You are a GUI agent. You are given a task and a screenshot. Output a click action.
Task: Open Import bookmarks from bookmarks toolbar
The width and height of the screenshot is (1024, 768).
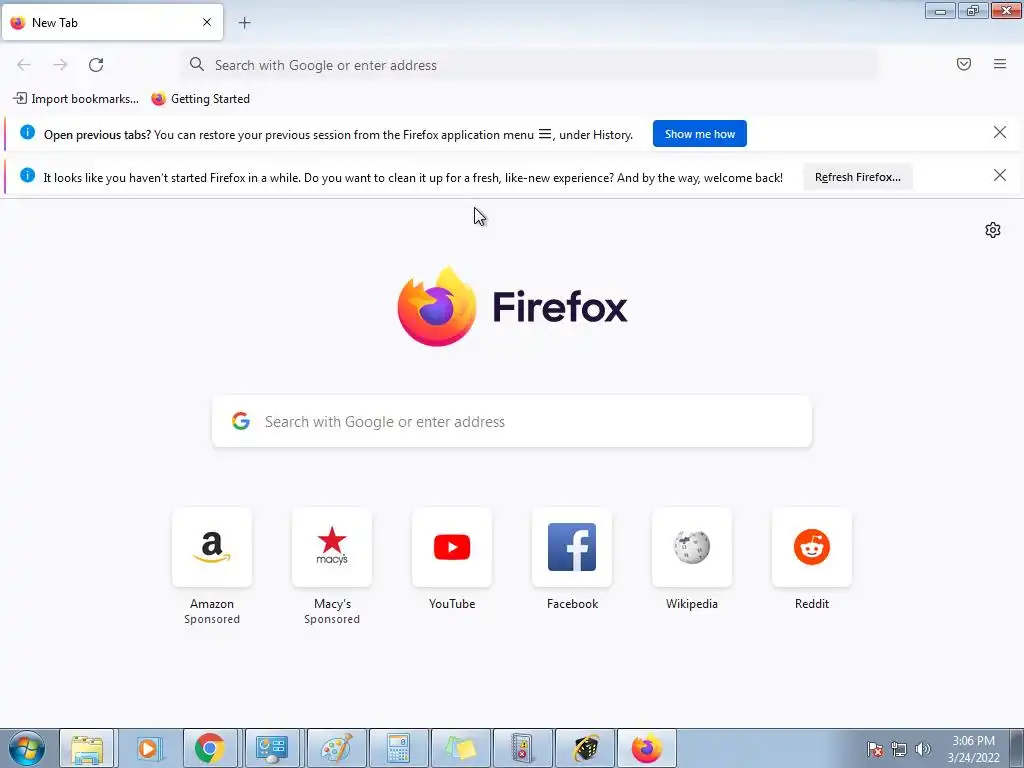click(x=76, y=99)
